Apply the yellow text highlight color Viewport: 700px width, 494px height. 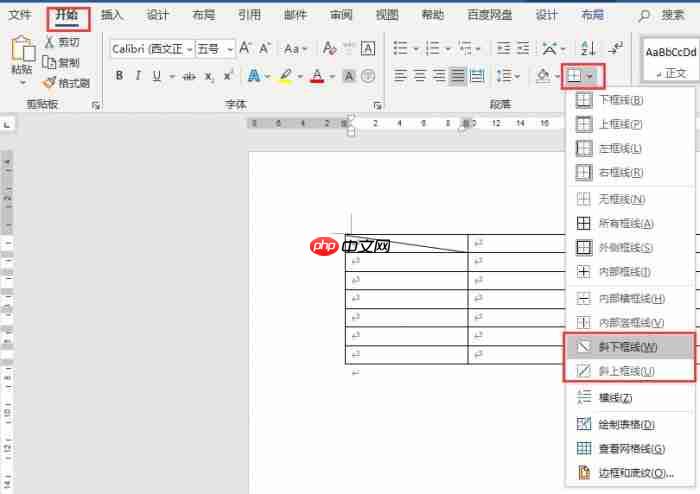(x=286, y=76)
